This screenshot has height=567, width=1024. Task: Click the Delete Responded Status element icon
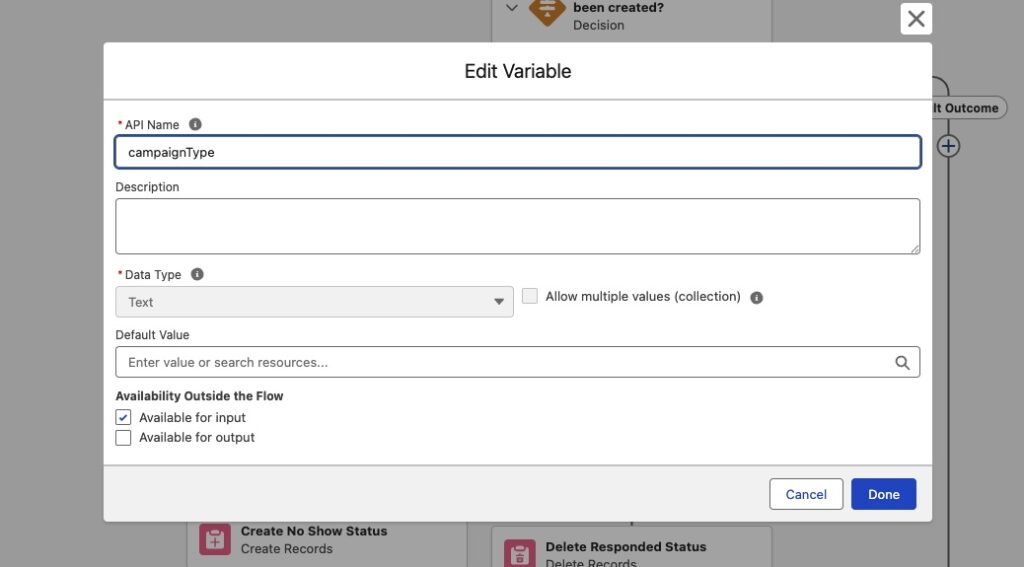tap(519, 554)
